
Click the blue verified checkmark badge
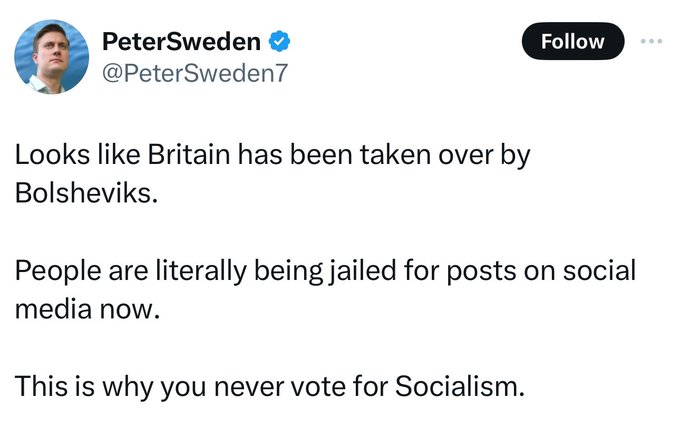283,42
